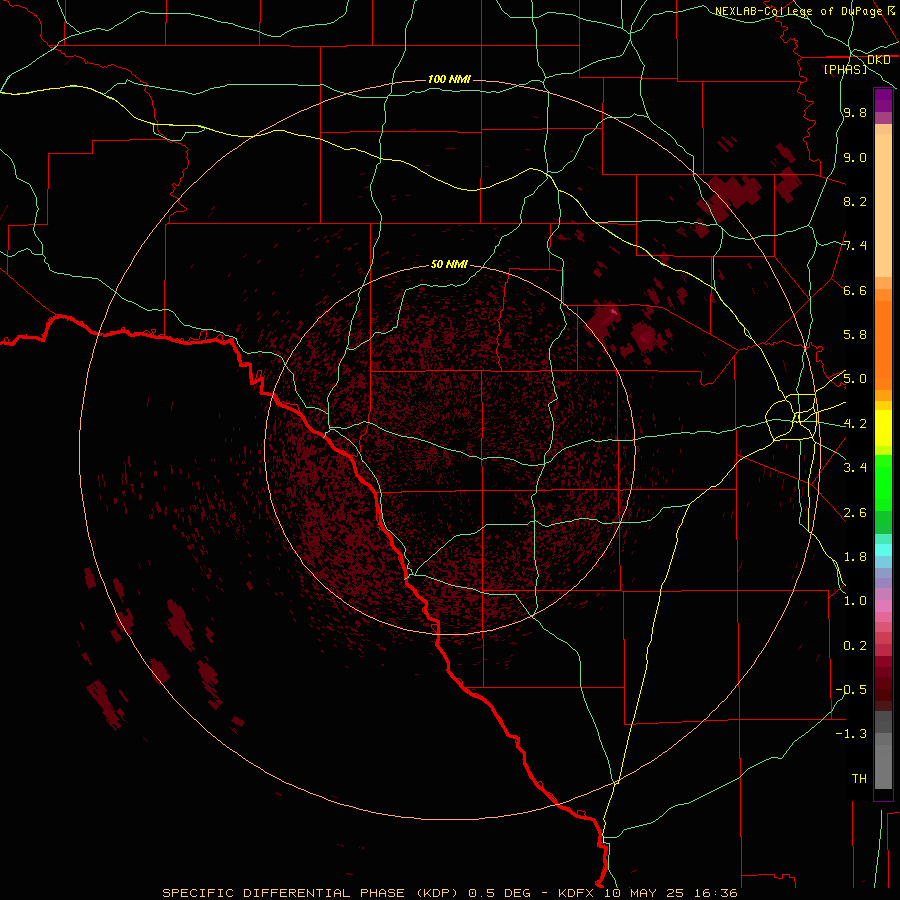The width and height of the screenshot is (900, 900).
Task: Pick the pale peach segment near 8.2
Action: click(x=883, y=205)
